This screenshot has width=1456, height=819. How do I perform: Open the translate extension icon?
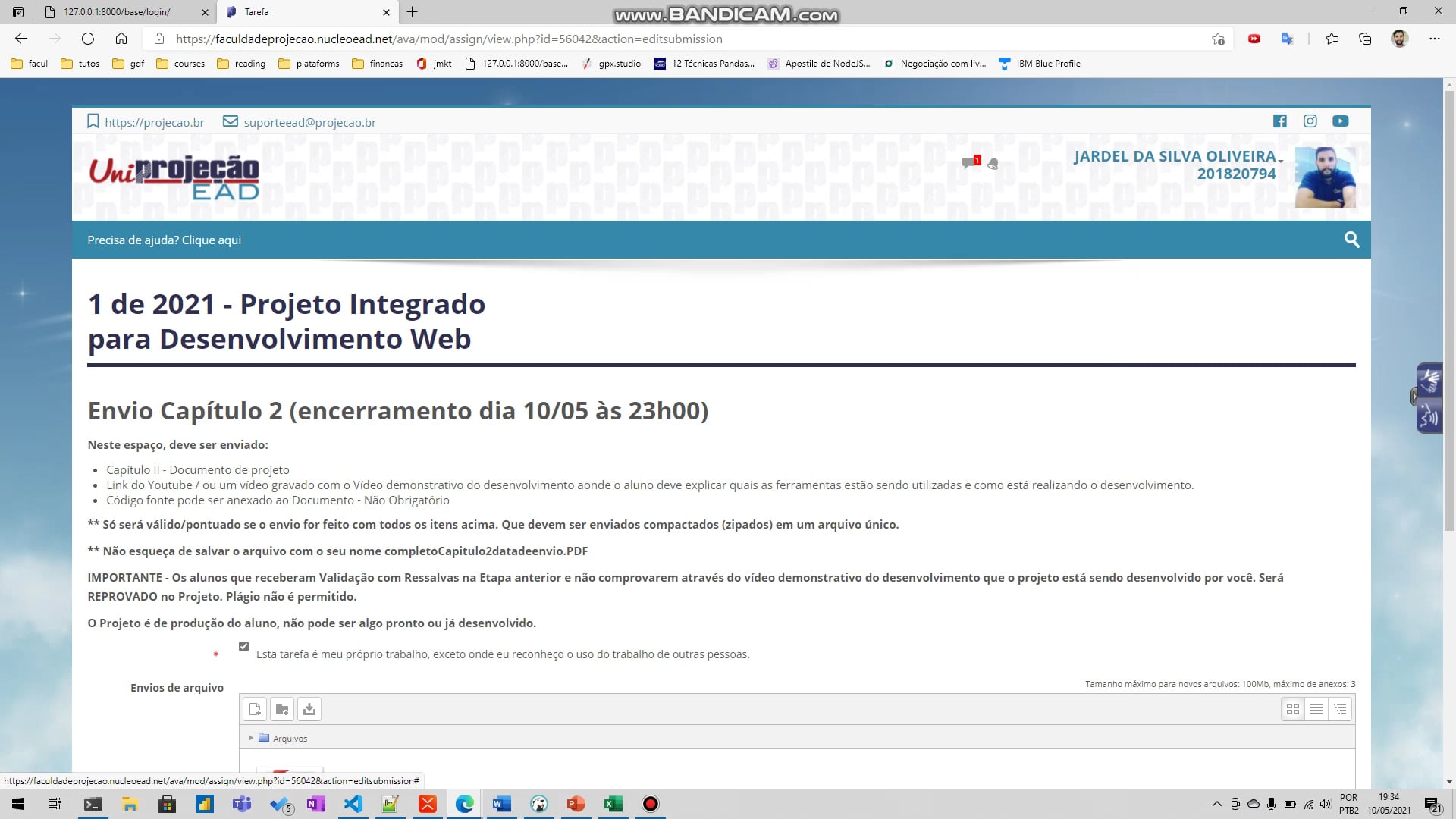pyautogui.click(x=1287, y=39)
